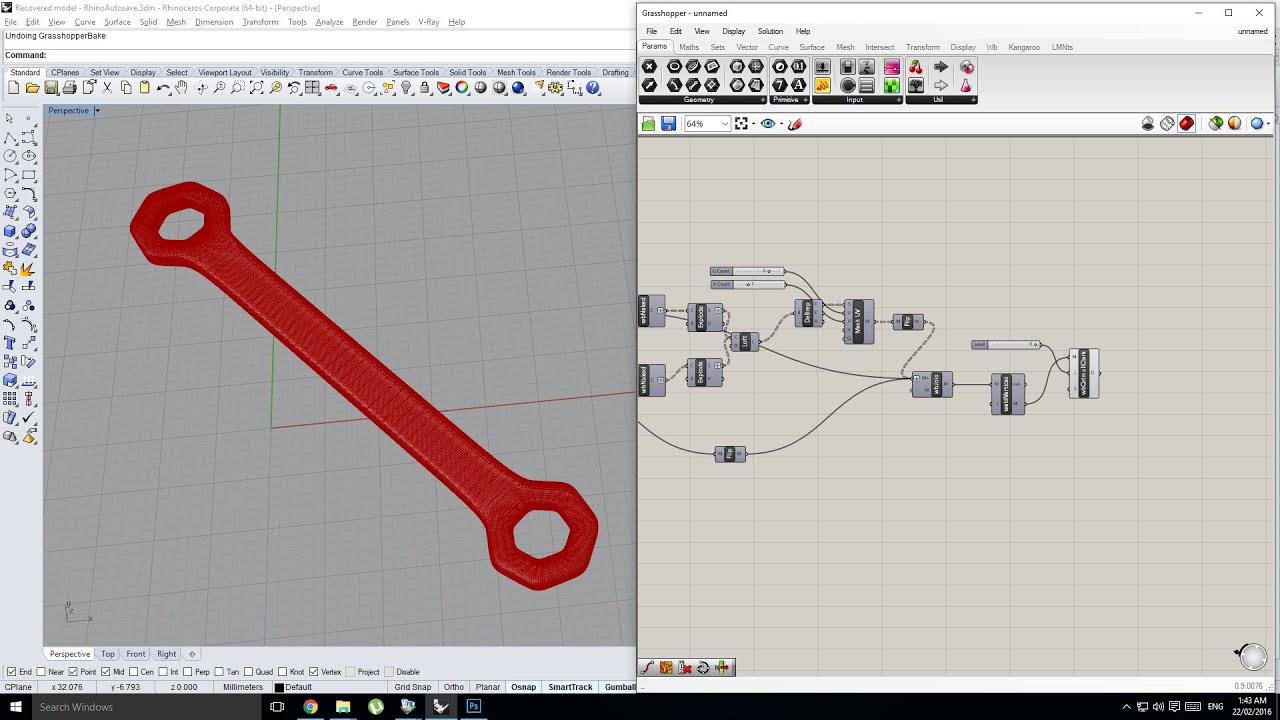The width and height of the screenshot is (1280, 720).
Task: Toggle the Int osnap checkbox
Action: 165,672
